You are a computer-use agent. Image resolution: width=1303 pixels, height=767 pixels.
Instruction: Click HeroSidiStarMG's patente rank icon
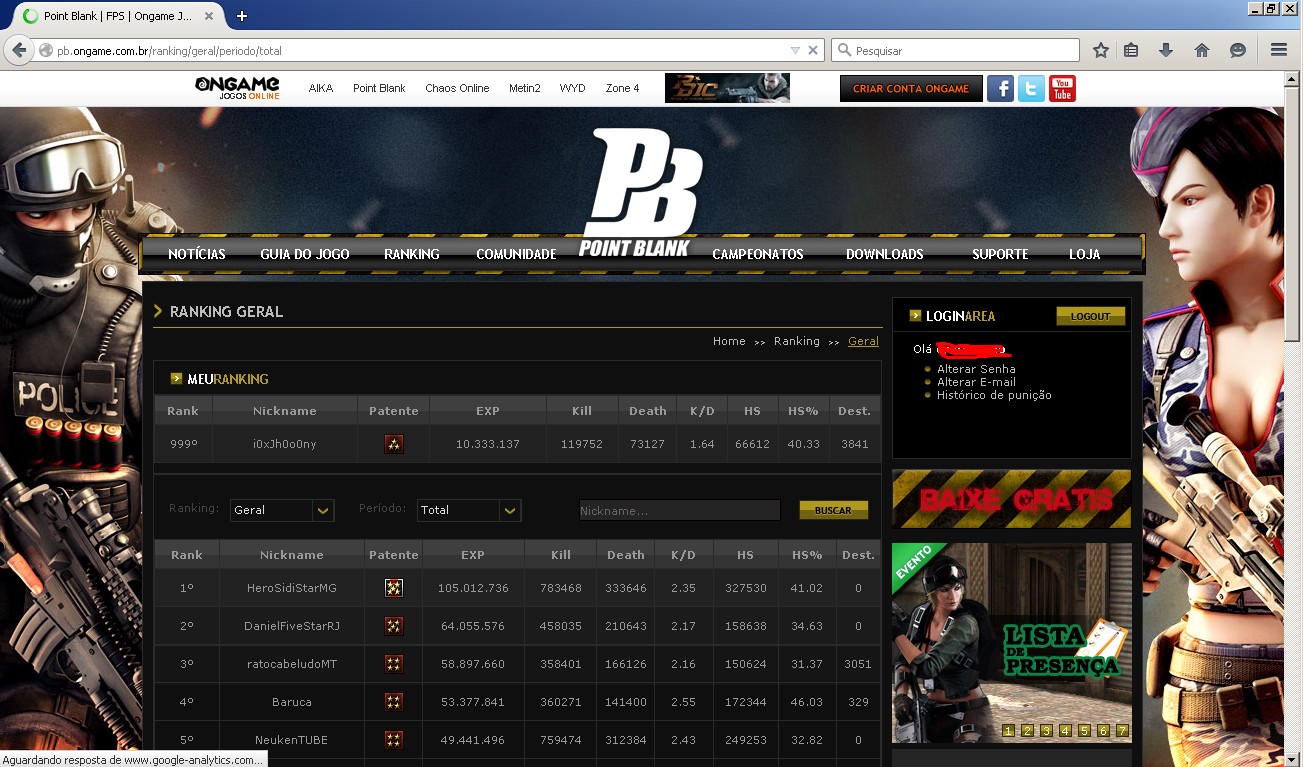point(394,588)
